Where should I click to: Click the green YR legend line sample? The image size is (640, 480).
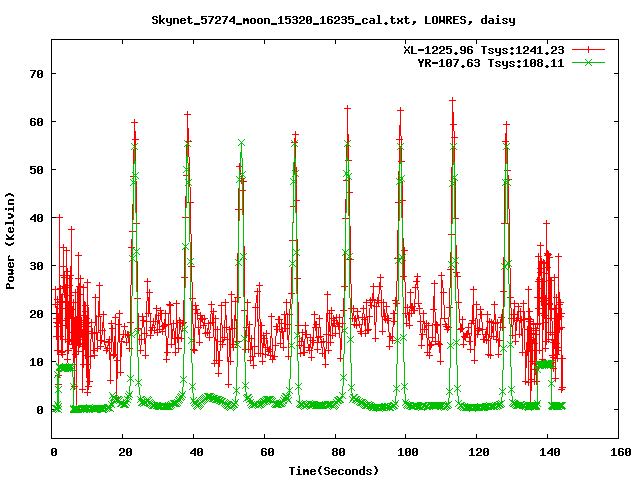(x=588, y=63)
